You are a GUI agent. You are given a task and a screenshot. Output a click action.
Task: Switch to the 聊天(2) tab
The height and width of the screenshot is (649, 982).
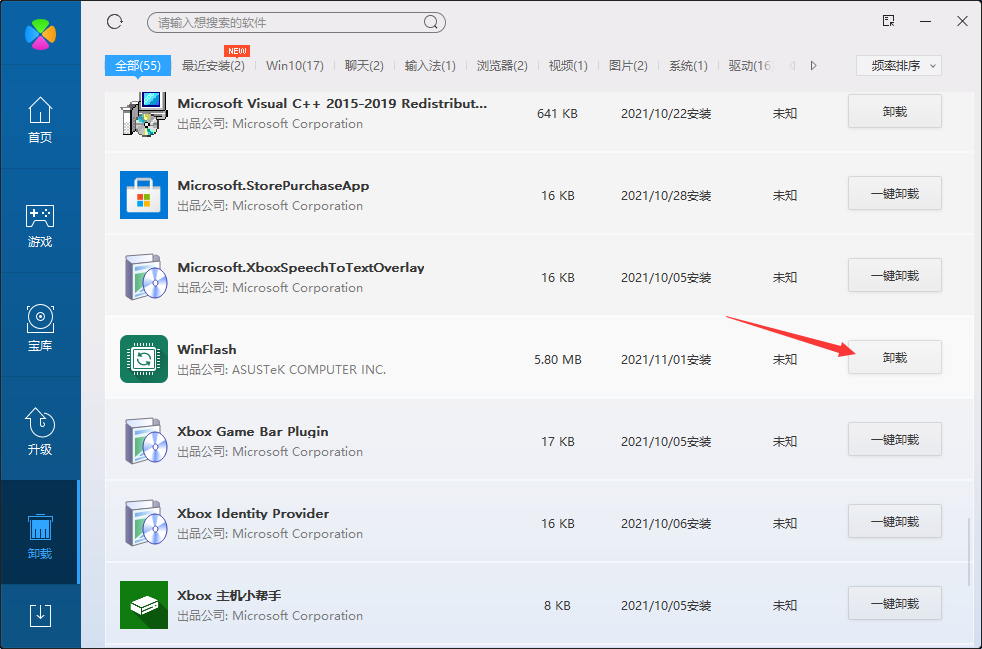(364, 66)
